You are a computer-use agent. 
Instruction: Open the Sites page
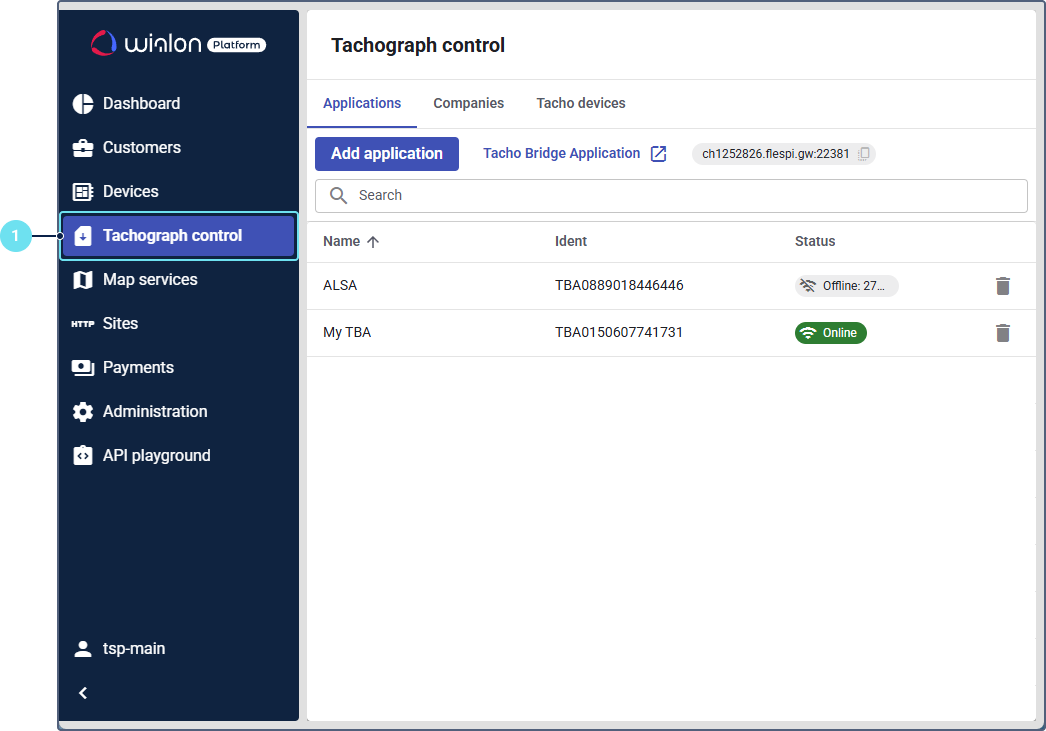tap(120, 324)
